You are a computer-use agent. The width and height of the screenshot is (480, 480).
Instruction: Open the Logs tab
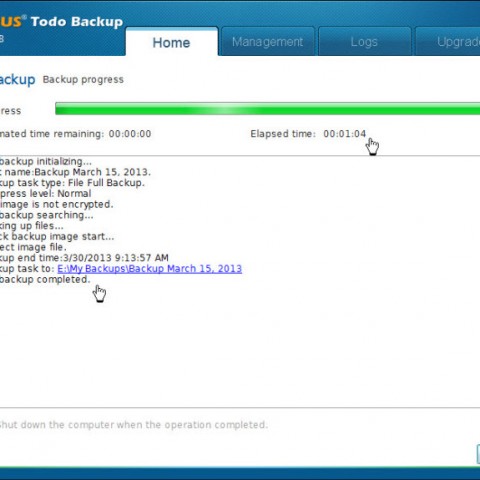(x=364, y=42)
